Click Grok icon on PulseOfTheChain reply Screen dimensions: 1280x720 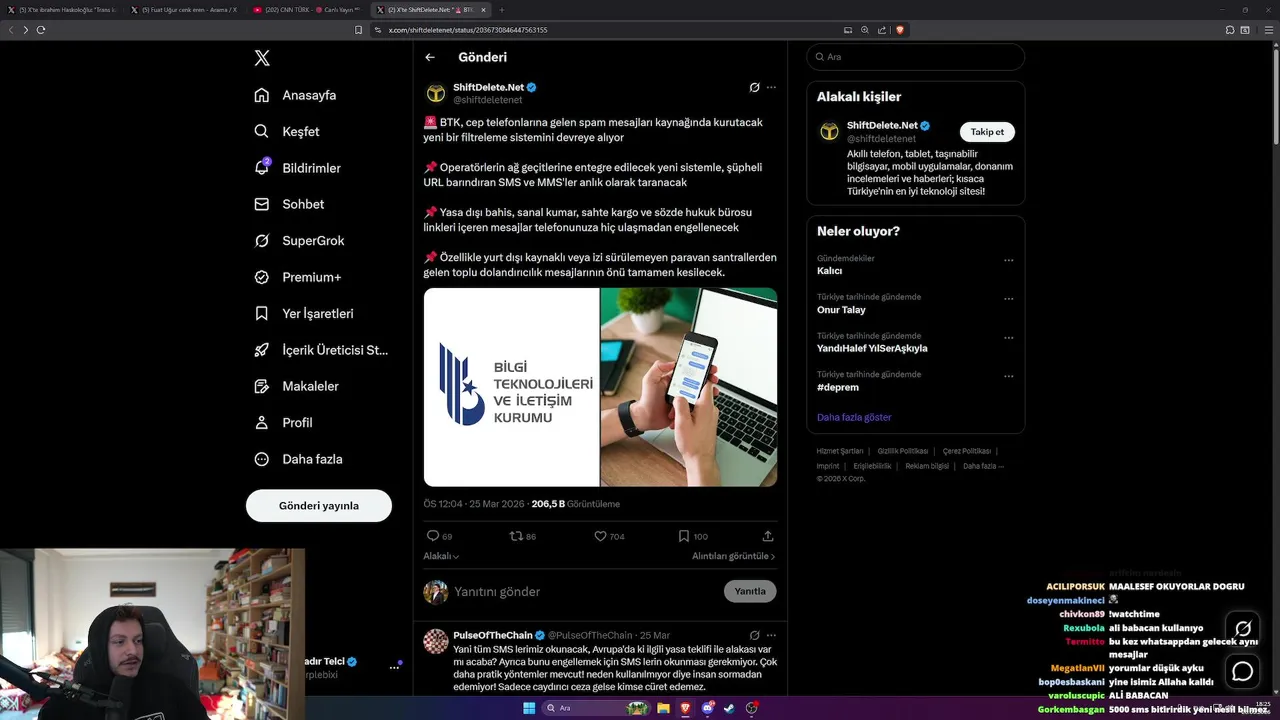(754, 635)
